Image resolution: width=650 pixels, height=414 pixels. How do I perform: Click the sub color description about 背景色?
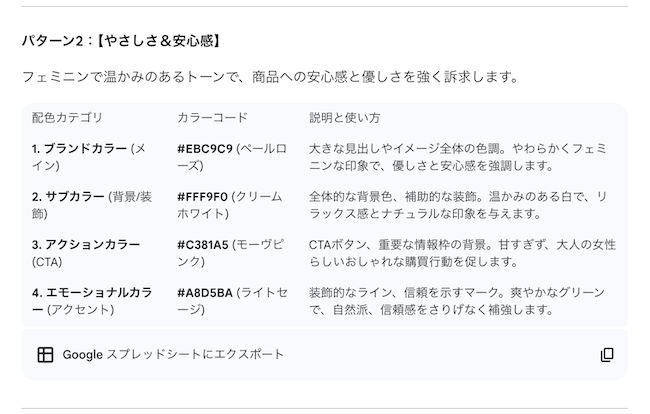click(460, 205)
